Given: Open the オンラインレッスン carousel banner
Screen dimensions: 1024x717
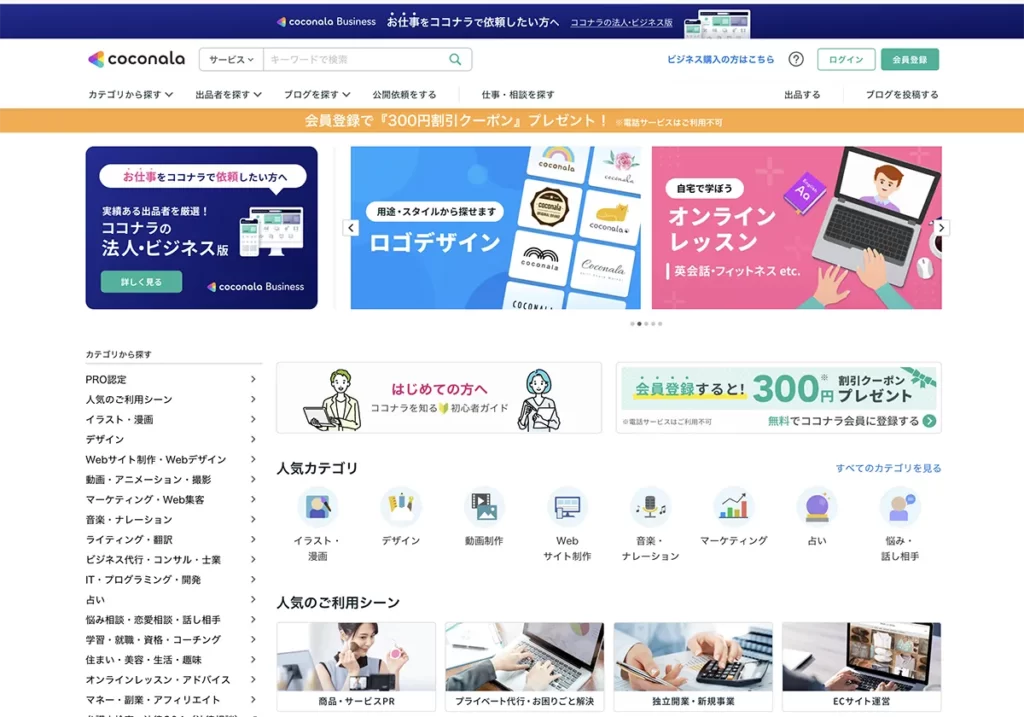Looking at the screenshot, I should pyautogui.click(x=797, y=228).
